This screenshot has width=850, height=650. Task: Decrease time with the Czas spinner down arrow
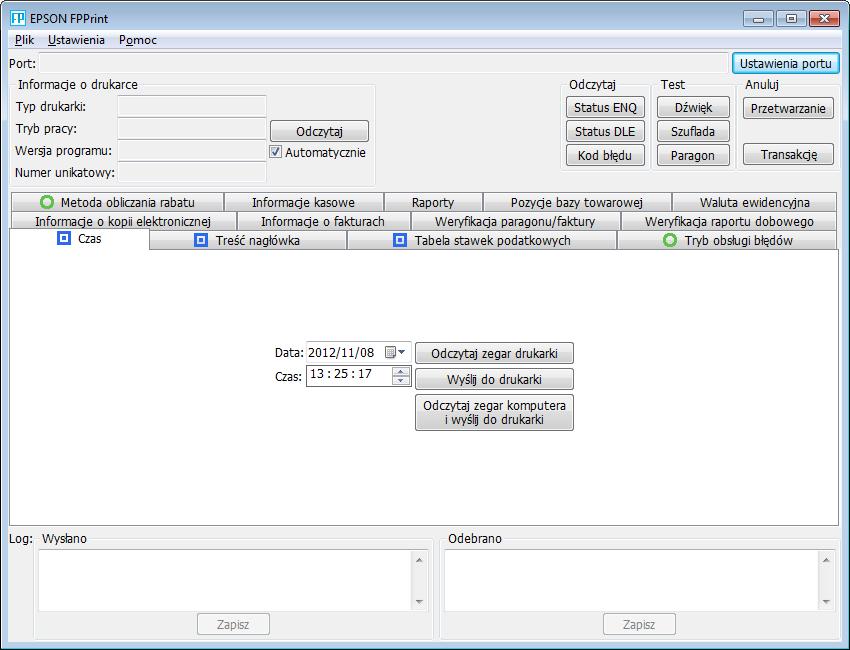click(x=401, y=379)
